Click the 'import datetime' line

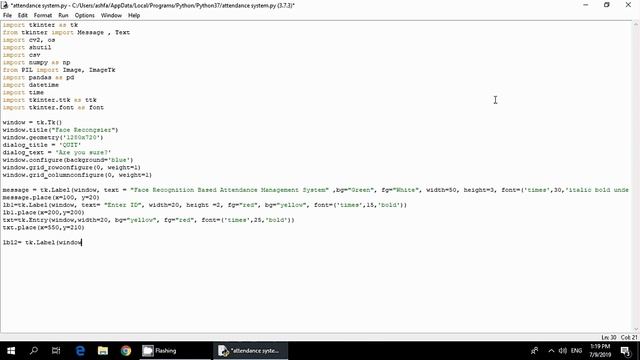pos(31,85)
